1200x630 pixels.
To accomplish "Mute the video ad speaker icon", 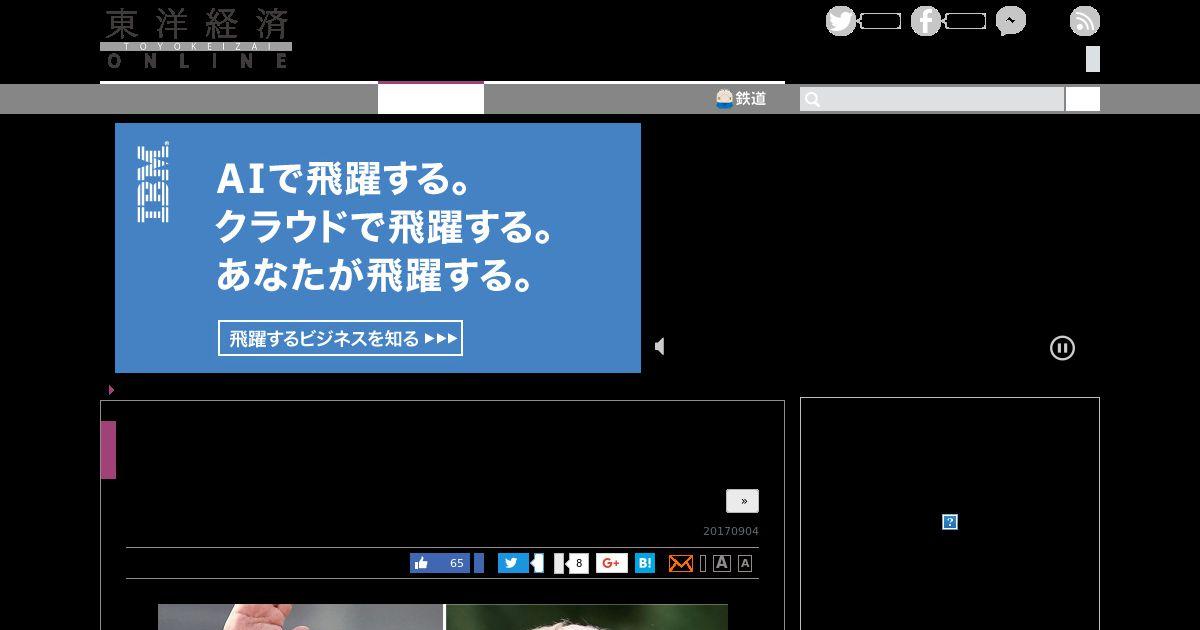I will point(660,346).
